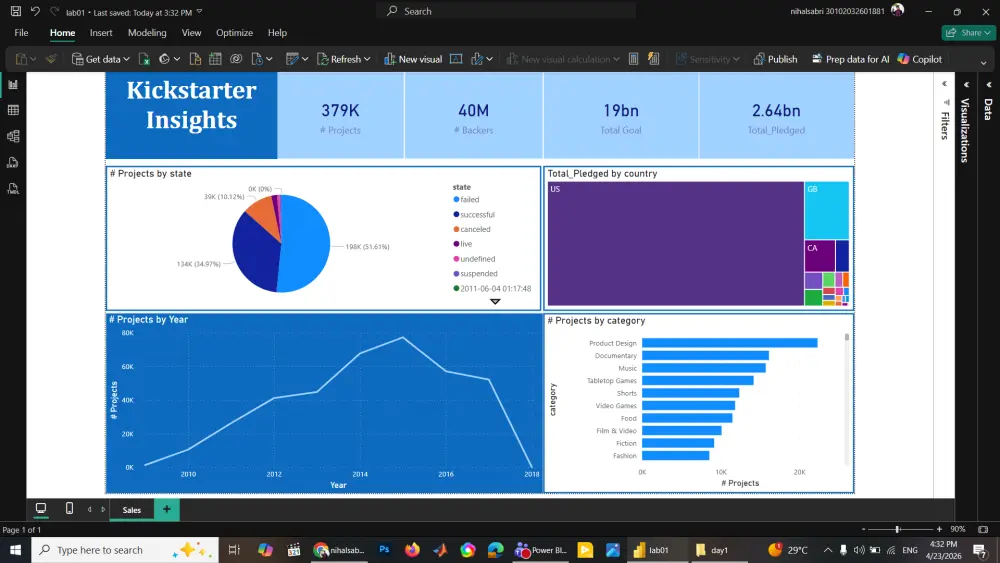Create a New measure calculator icon

633,59
